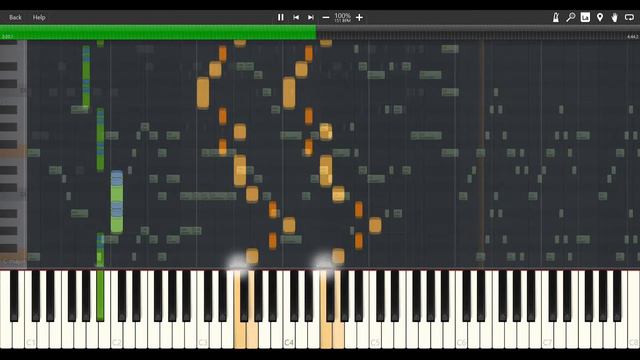Viewport: 640px width, 360px height.
Task: Play the C2 white piano key
Action: click(117, 335)
